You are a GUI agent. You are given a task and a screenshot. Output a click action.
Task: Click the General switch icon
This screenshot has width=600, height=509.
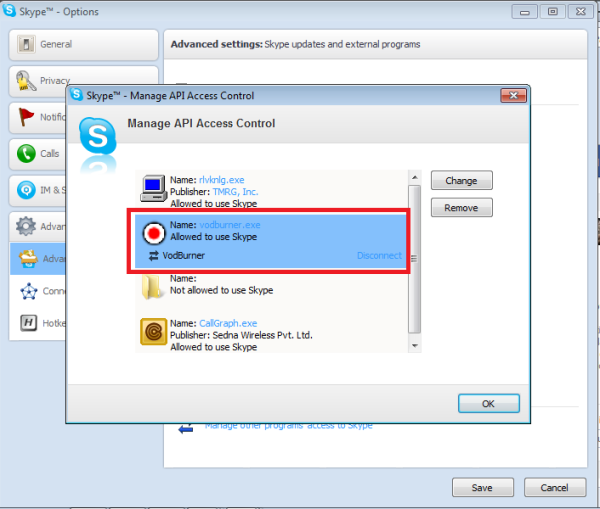coord(26,44)
